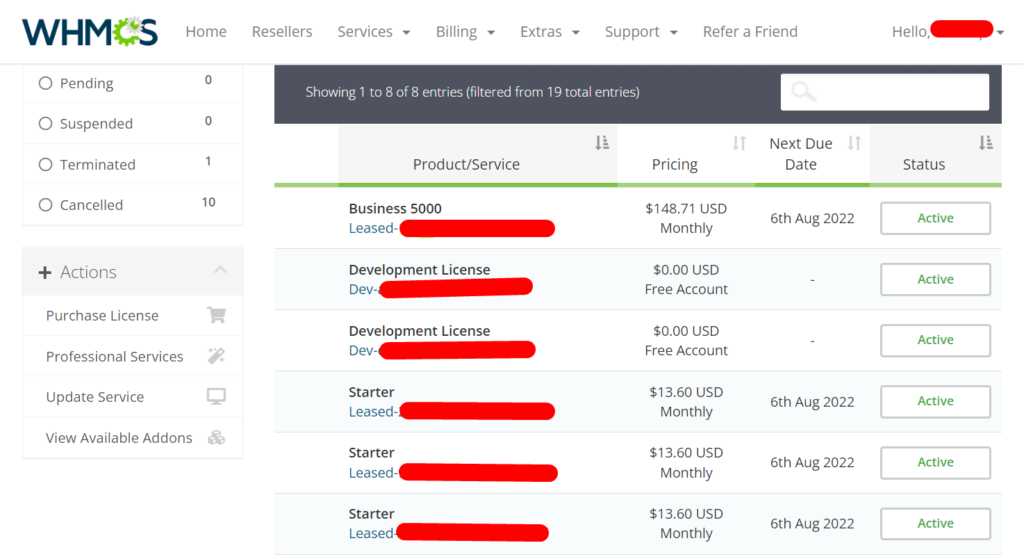The image size is (1024, 559).
Task: Collapse the Actions panel chevron
Action: tap(220, 270)
